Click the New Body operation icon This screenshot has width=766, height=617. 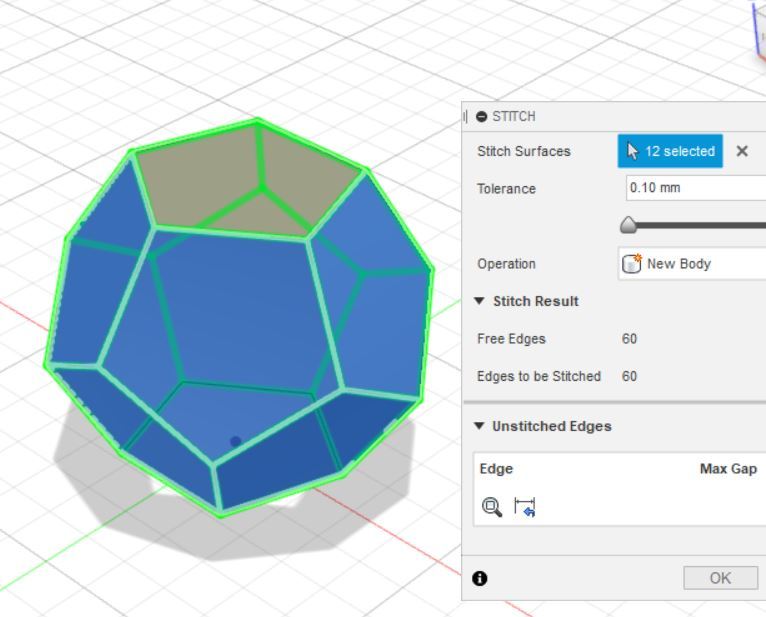631,264
